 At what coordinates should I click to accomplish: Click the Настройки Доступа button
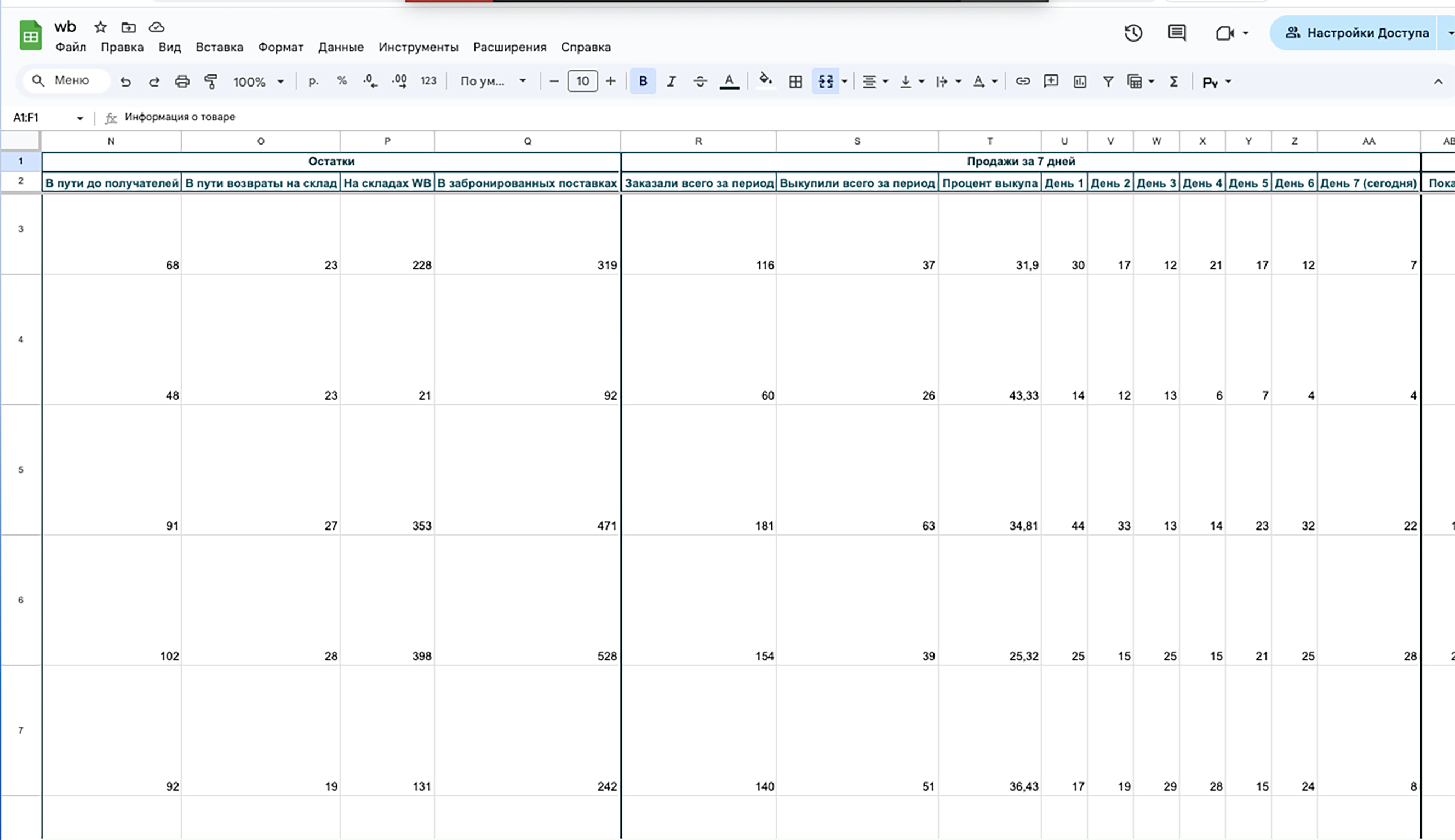pos(1356,33)
